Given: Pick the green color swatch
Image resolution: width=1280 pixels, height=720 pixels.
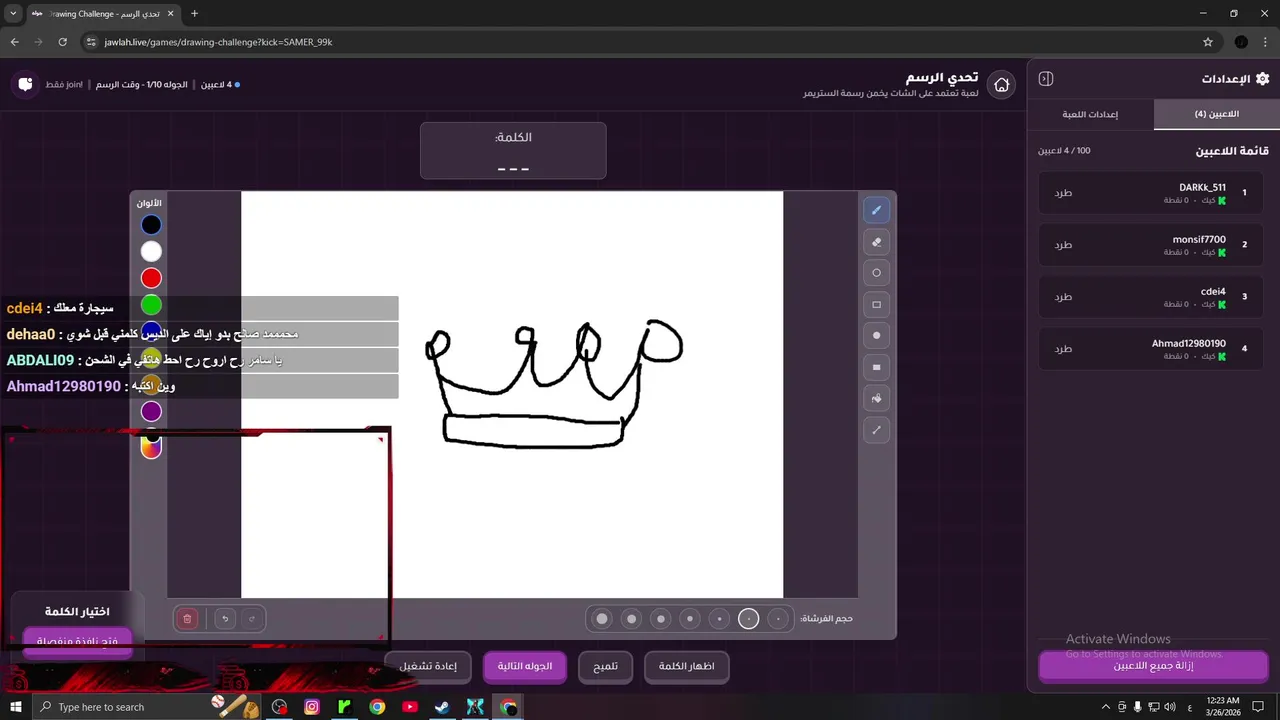Looking at the screenshot, I should pyautogui.click(x=151, y=305).
